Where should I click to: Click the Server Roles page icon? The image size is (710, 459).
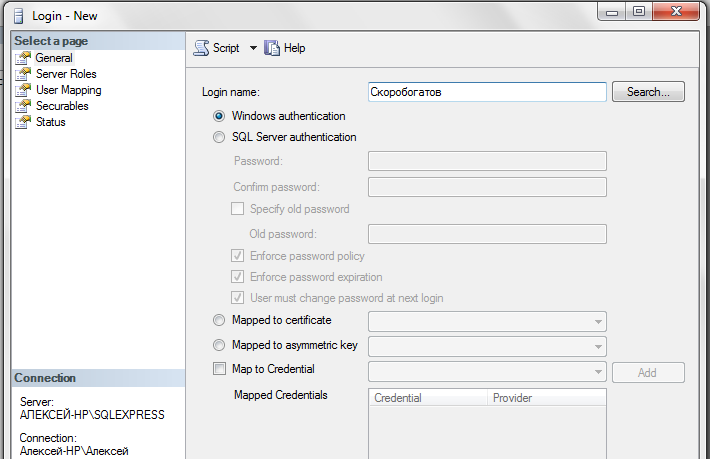(x=23, y=74)
